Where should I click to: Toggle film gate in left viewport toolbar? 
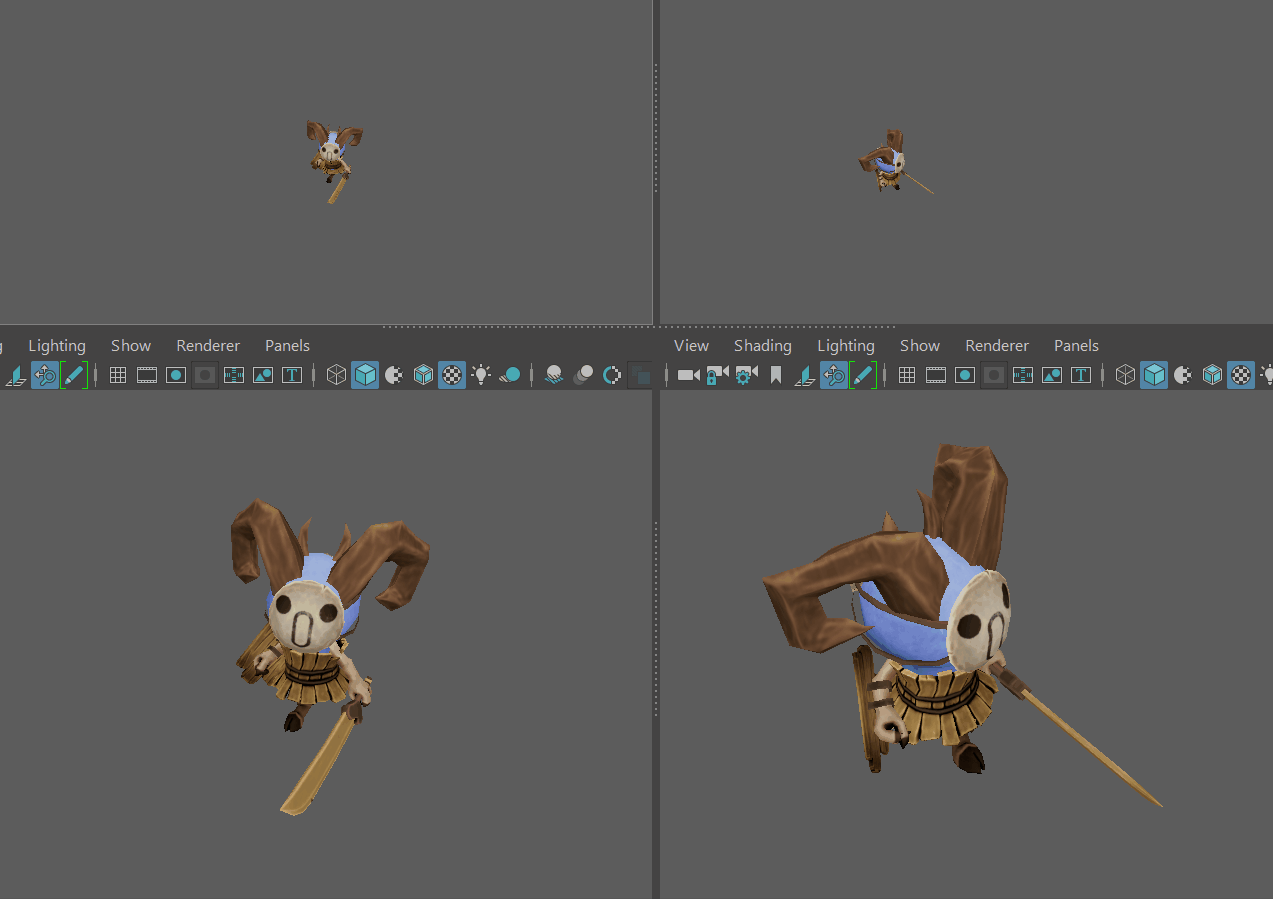coord(147,376)
